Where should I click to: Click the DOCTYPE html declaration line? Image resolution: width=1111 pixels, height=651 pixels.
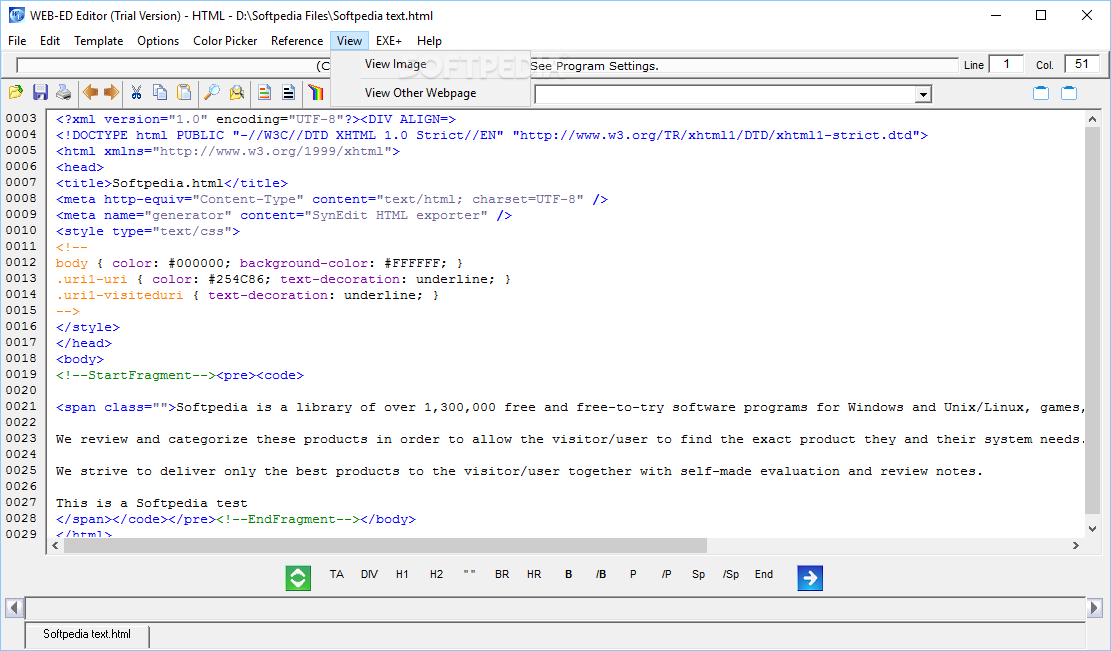coord(492,135)
